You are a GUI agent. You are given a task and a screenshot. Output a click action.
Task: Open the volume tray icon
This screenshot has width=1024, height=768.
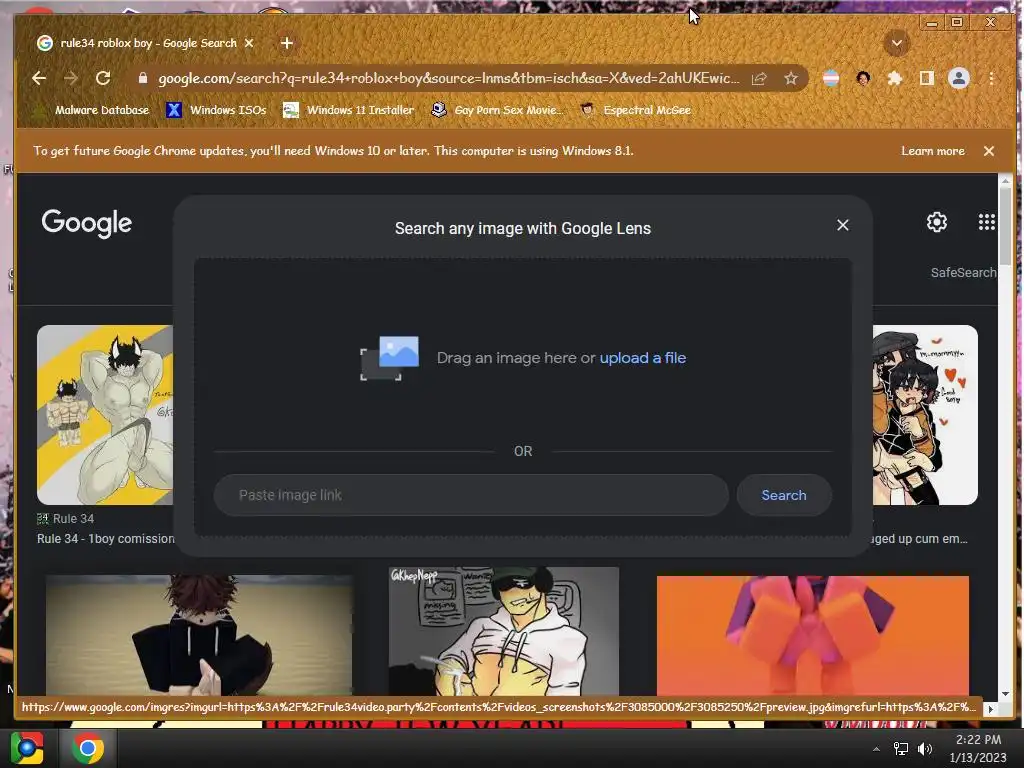tap(925, 749)
